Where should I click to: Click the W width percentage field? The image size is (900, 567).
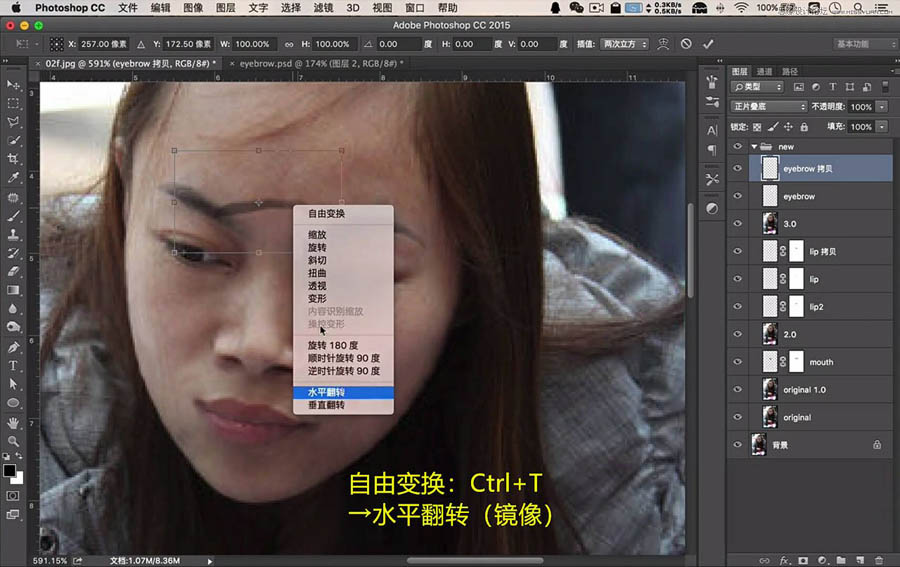pyautogui.click(x=253, y=44)
